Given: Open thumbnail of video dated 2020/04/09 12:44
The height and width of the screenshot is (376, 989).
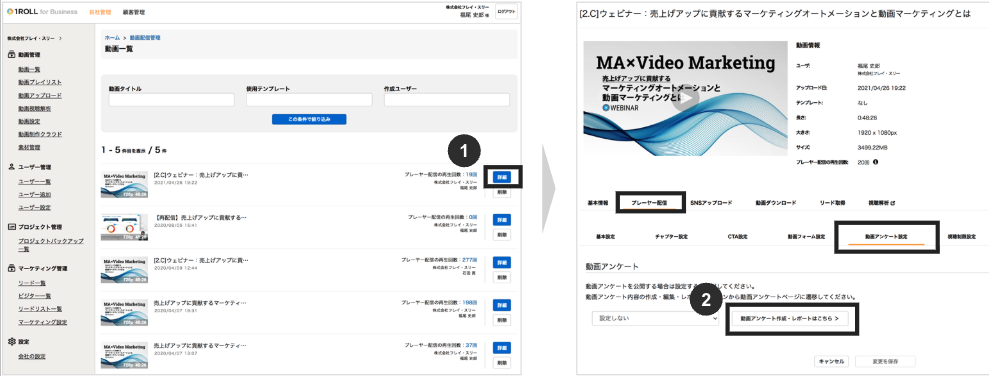Looking at the screenshot, I should pyautogui.click(x=125, y=269).
